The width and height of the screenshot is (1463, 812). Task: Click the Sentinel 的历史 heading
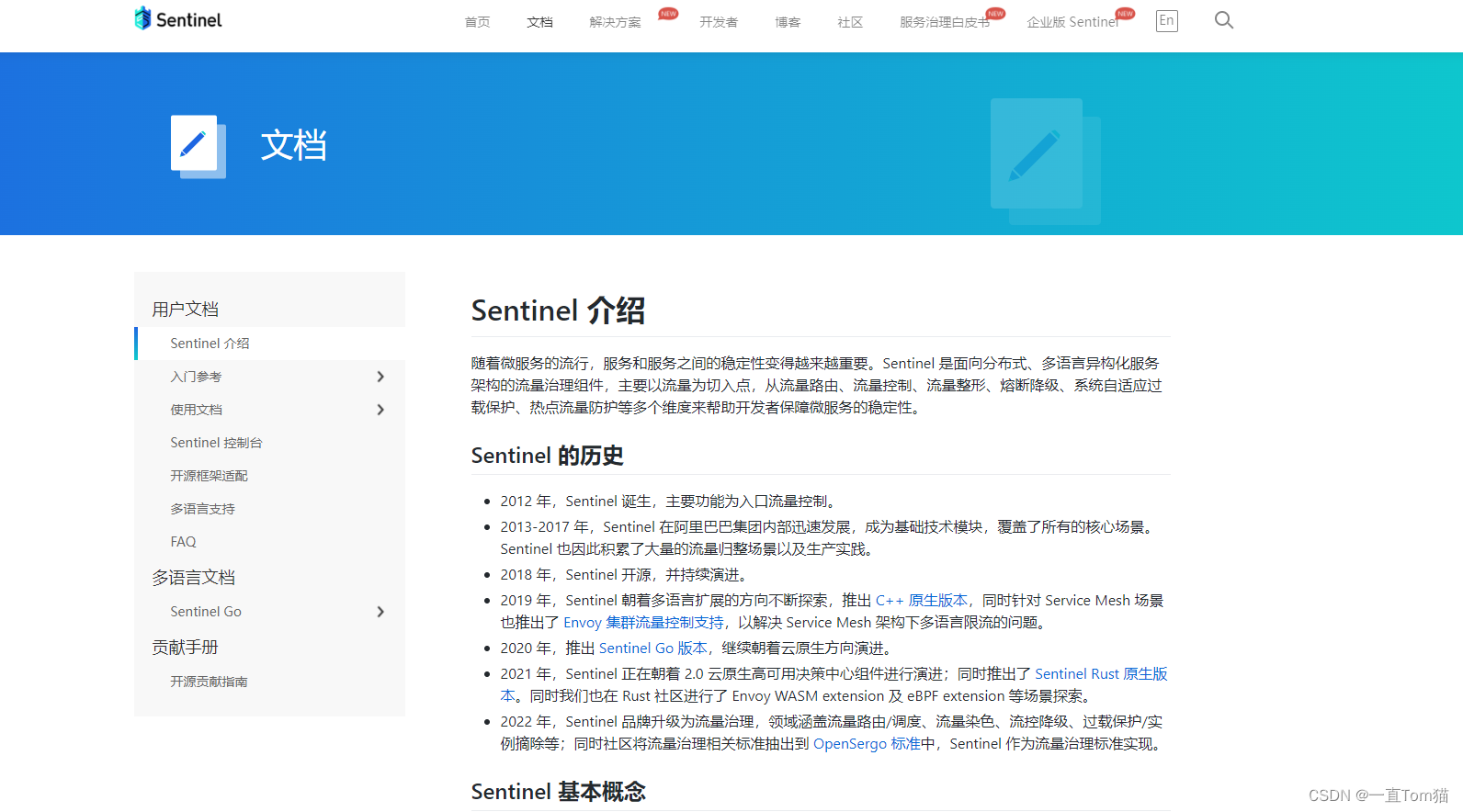point(547,456)
